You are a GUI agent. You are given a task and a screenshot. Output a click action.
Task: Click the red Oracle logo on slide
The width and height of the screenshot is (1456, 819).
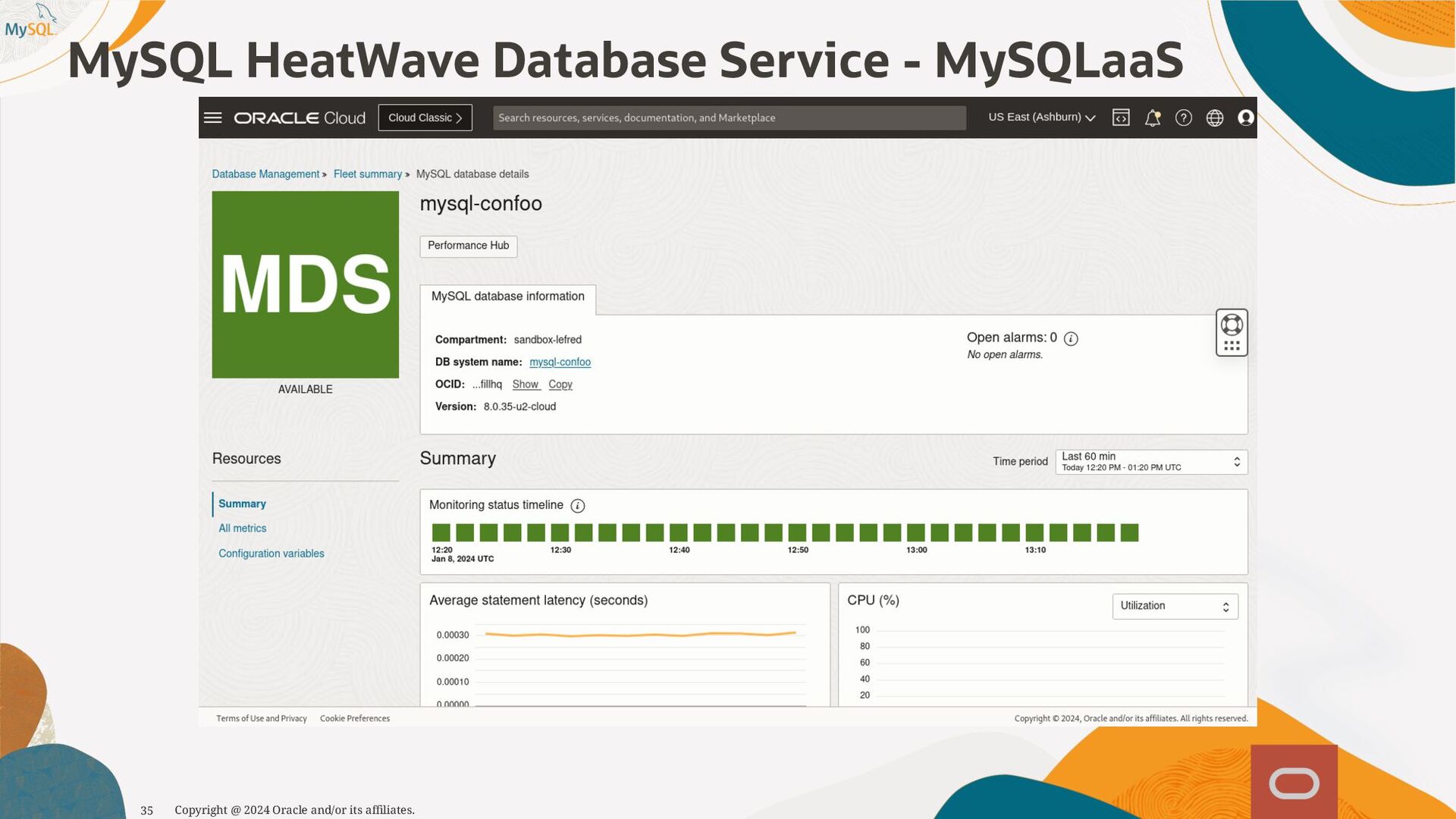(1294, 782)
